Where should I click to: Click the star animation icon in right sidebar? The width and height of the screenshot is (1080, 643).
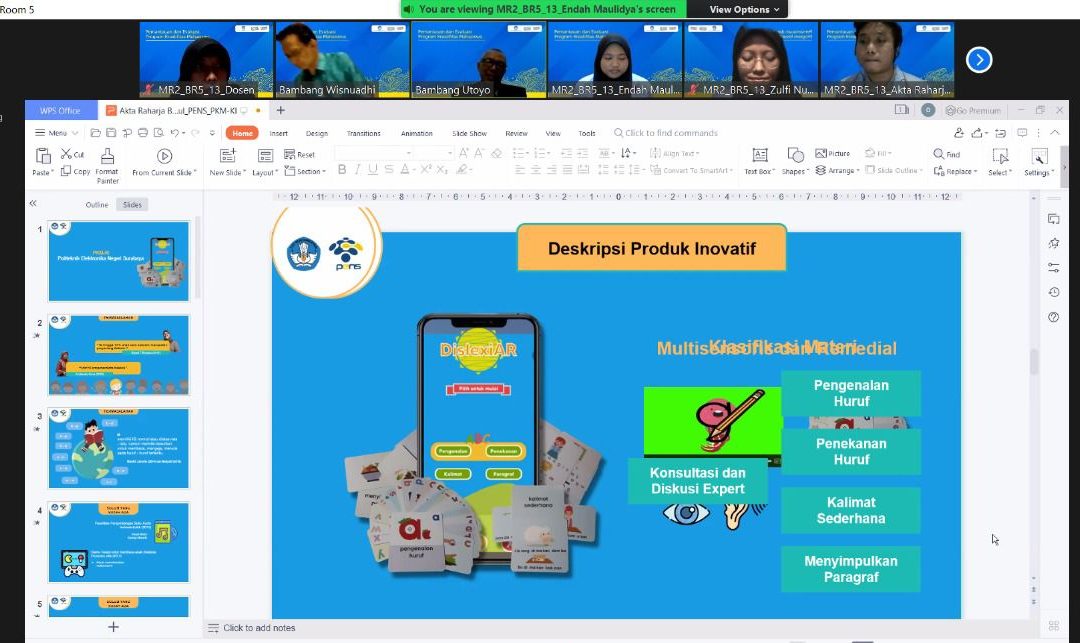coord(1053,243)
